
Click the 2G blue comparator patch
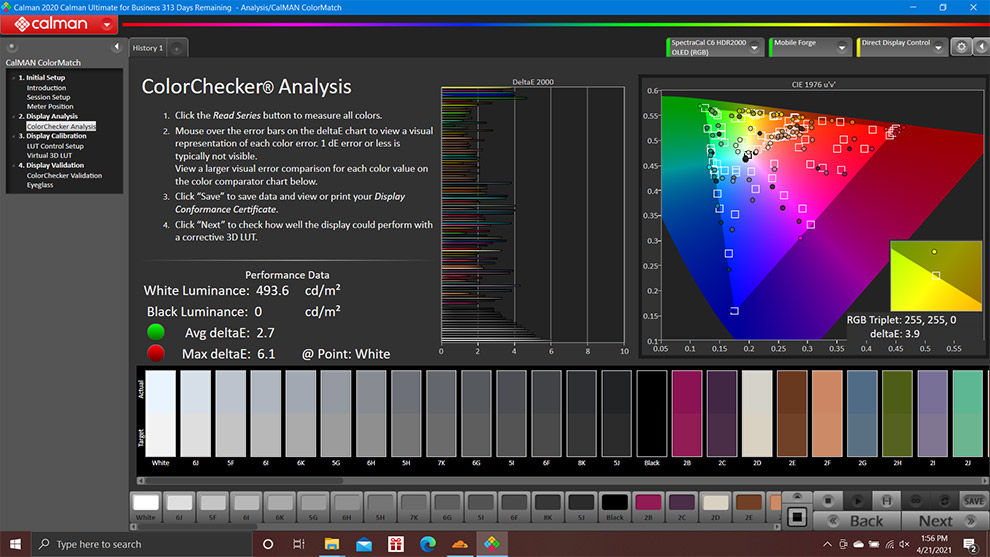coord(862,413)
